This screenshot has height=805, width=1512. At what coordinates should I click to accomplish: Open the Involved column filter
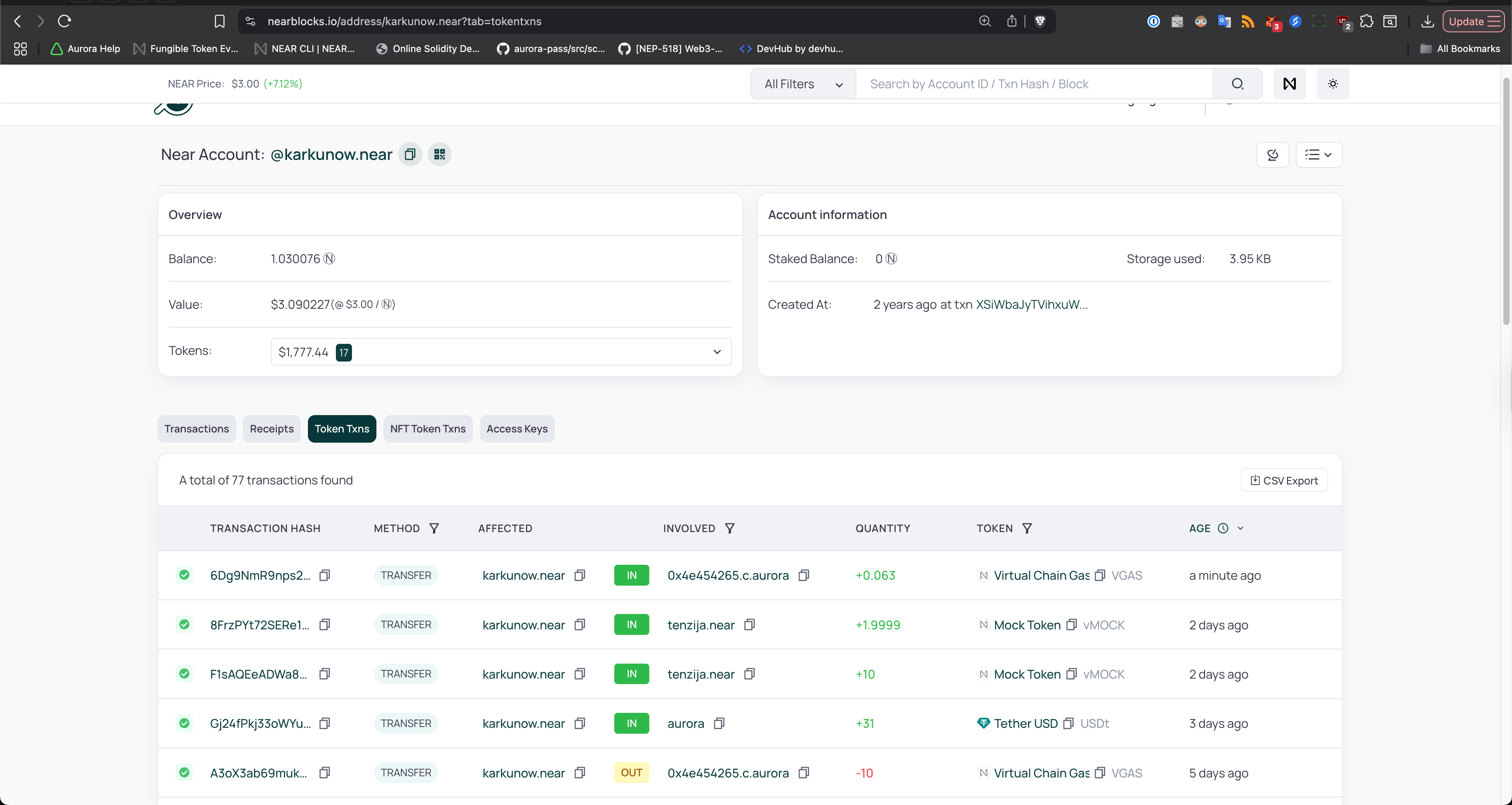pos(730,528)
